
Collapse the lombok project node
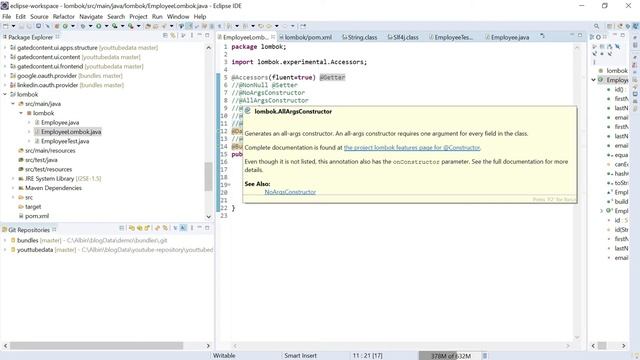pos(5,94)
